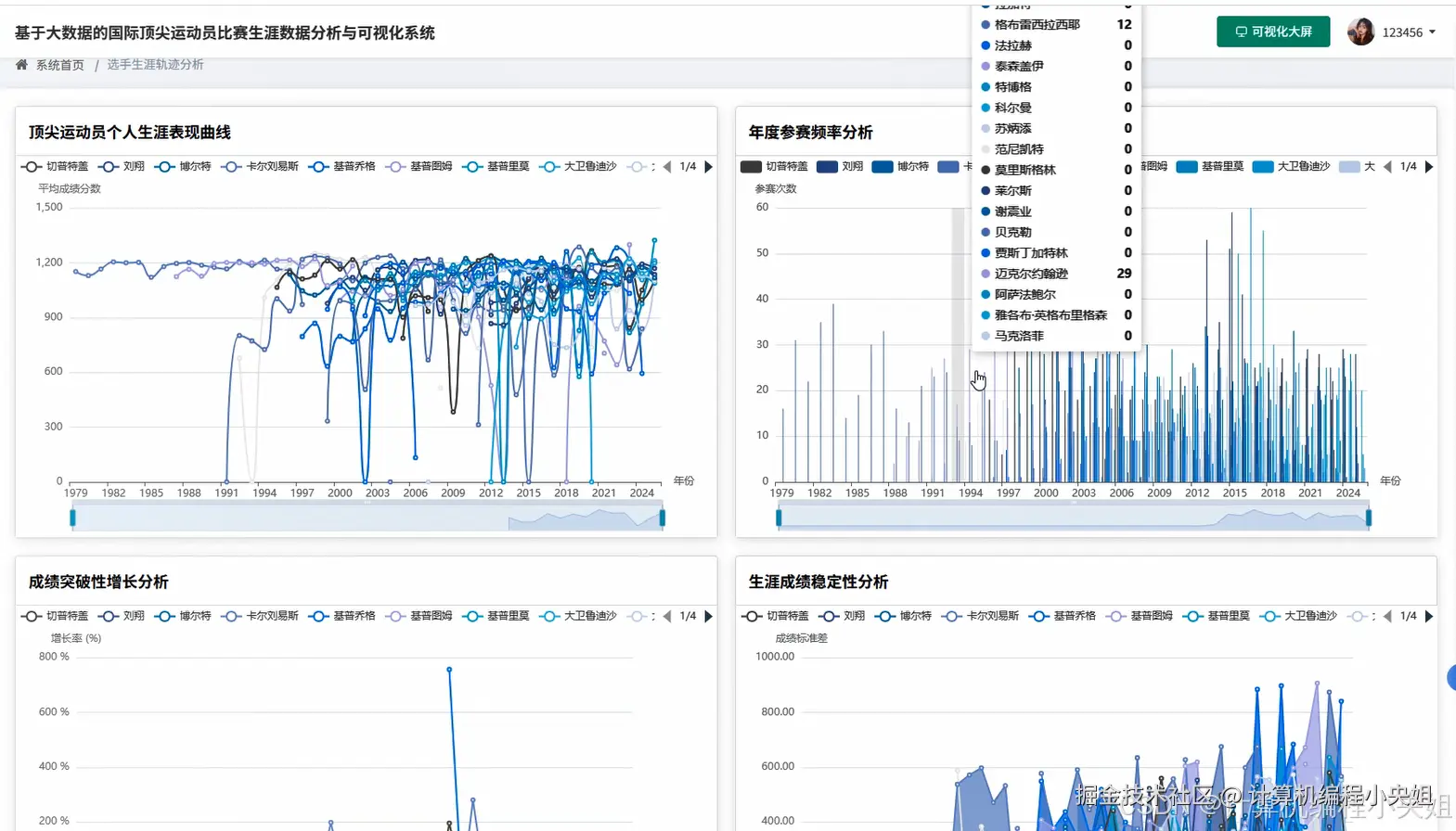Expand the 123456 account dropdown
Viewport: 1456px width, 831px height.
1409,32
